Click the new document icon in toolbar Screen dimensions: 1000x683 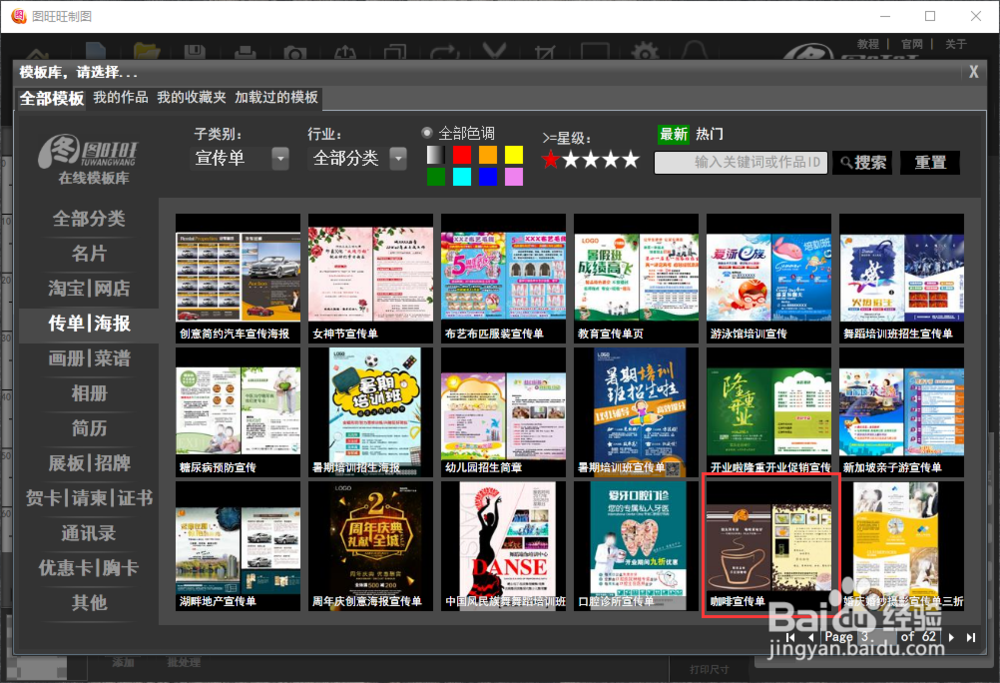[96, 51]
